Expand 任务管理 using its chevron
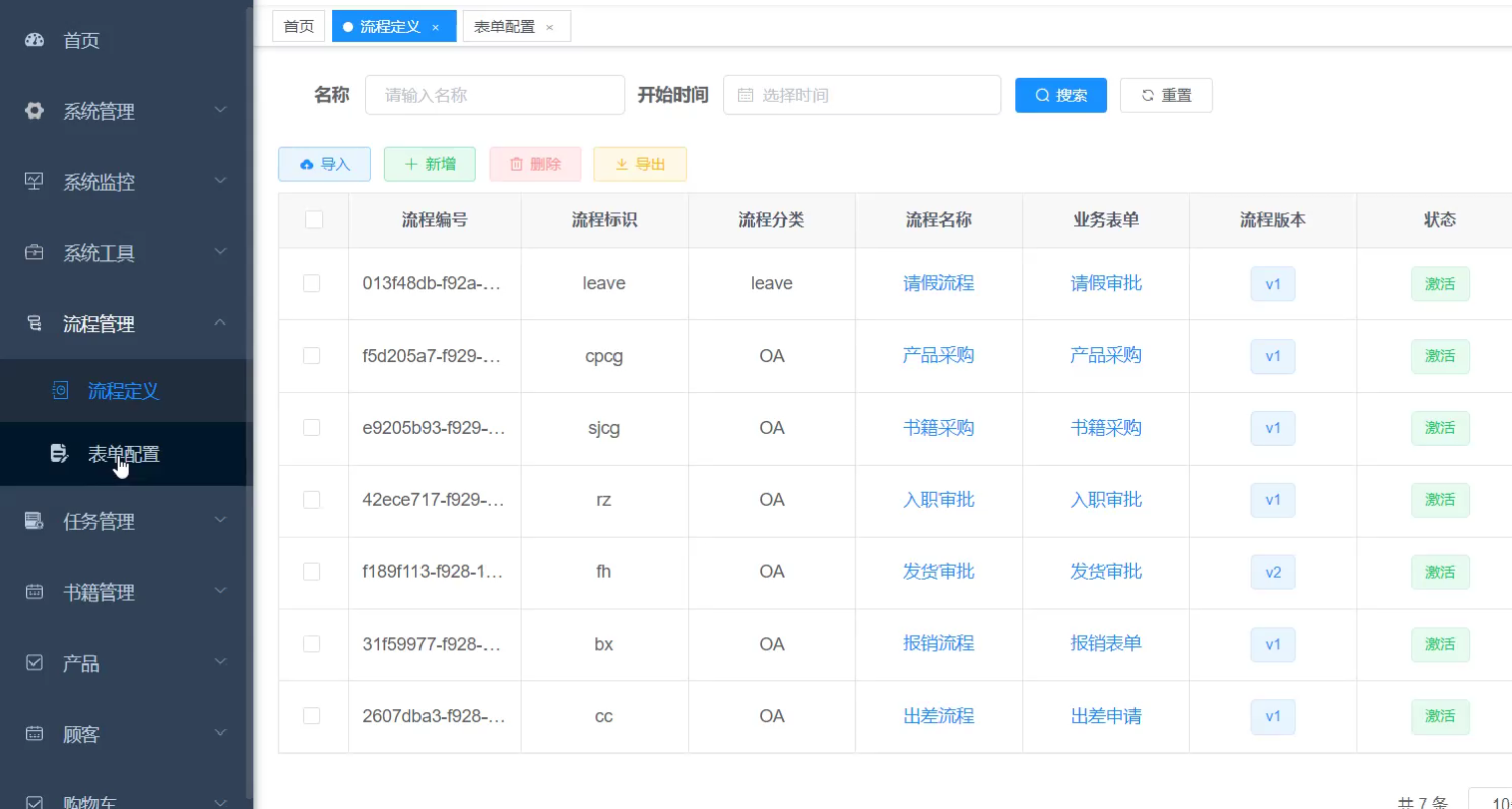This screenshot has height=809, width=1512. click(x=220, y=520)
